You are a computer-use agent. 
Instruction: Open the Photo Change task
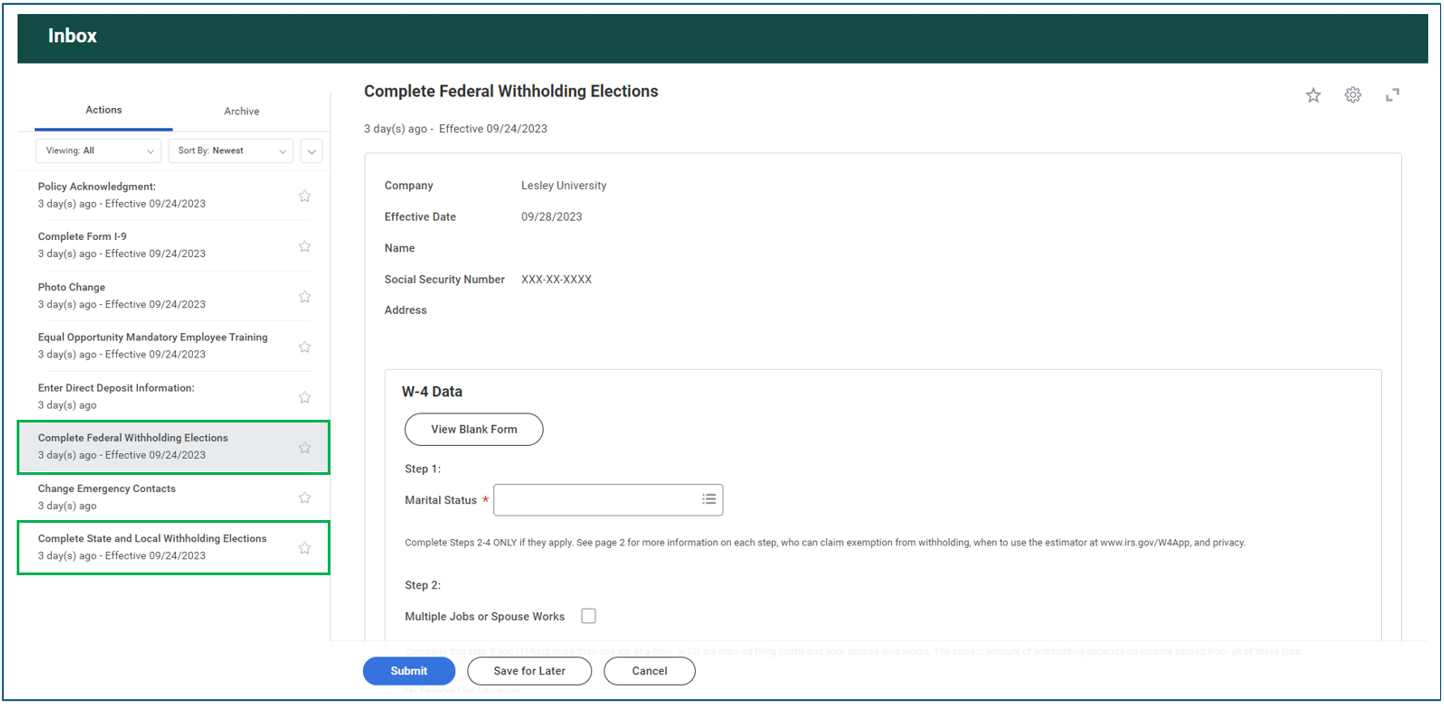point(173,296)
